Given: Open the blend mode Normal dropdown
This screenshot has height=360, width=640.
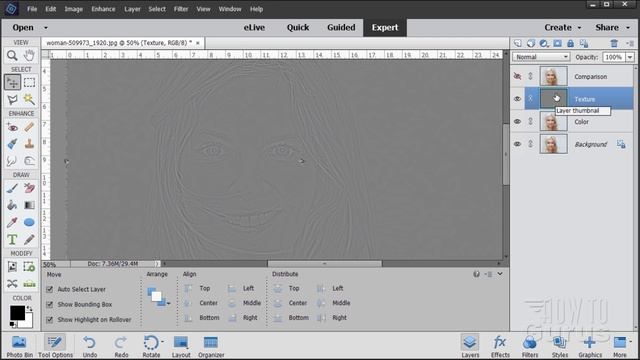Looking at the screenshot, I should (x=541, y=57).
